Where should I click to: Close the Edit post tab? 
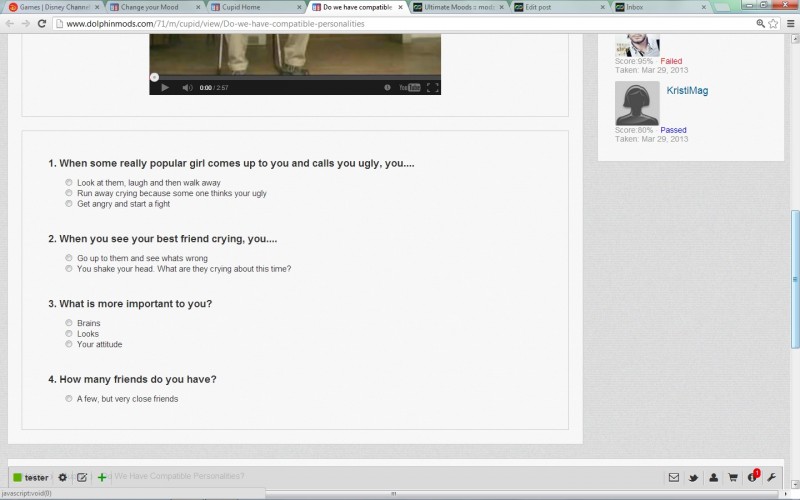(603, 7)
